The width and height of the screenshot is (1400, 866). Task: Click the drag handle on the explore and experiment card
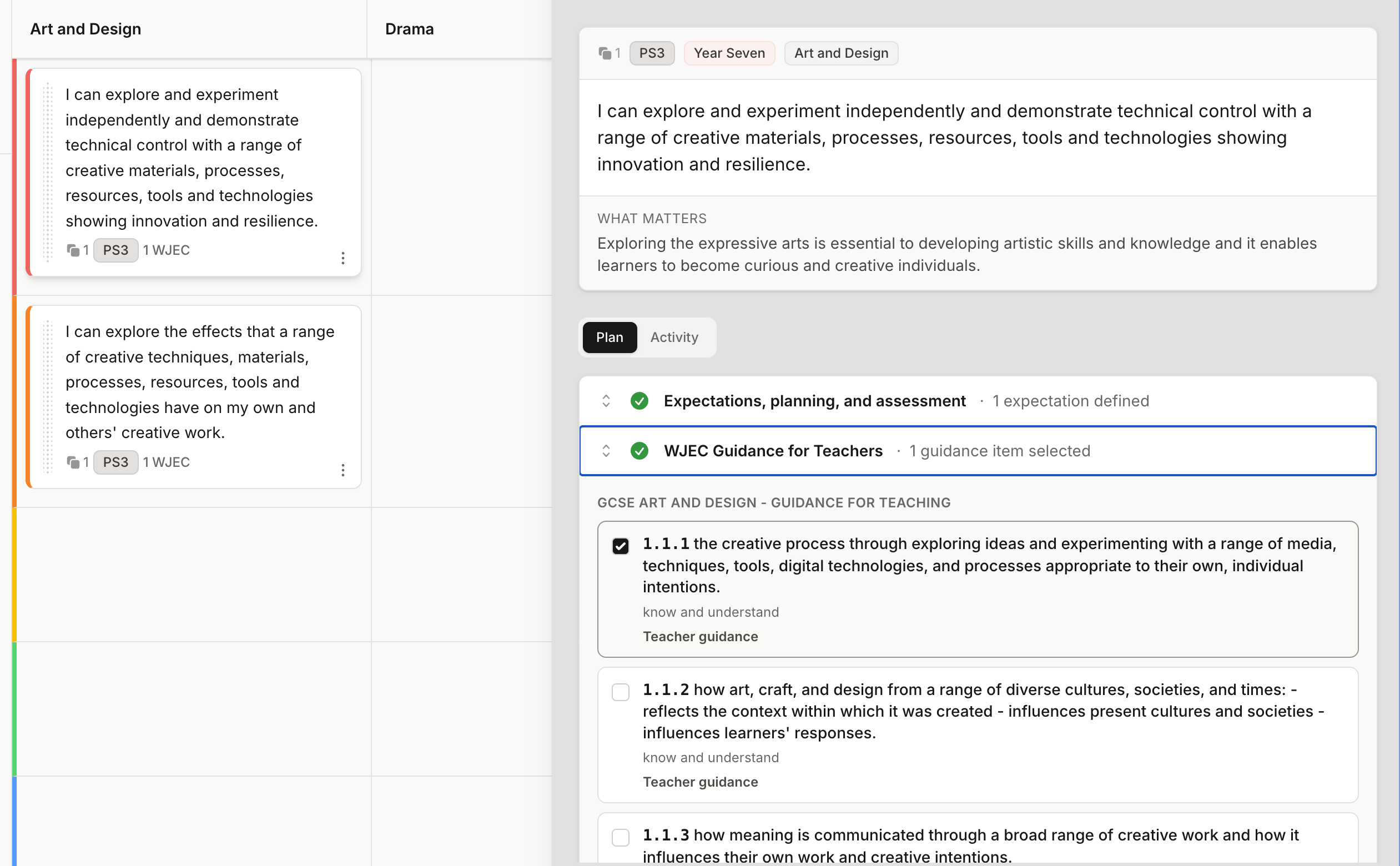[x=48, y=172]
